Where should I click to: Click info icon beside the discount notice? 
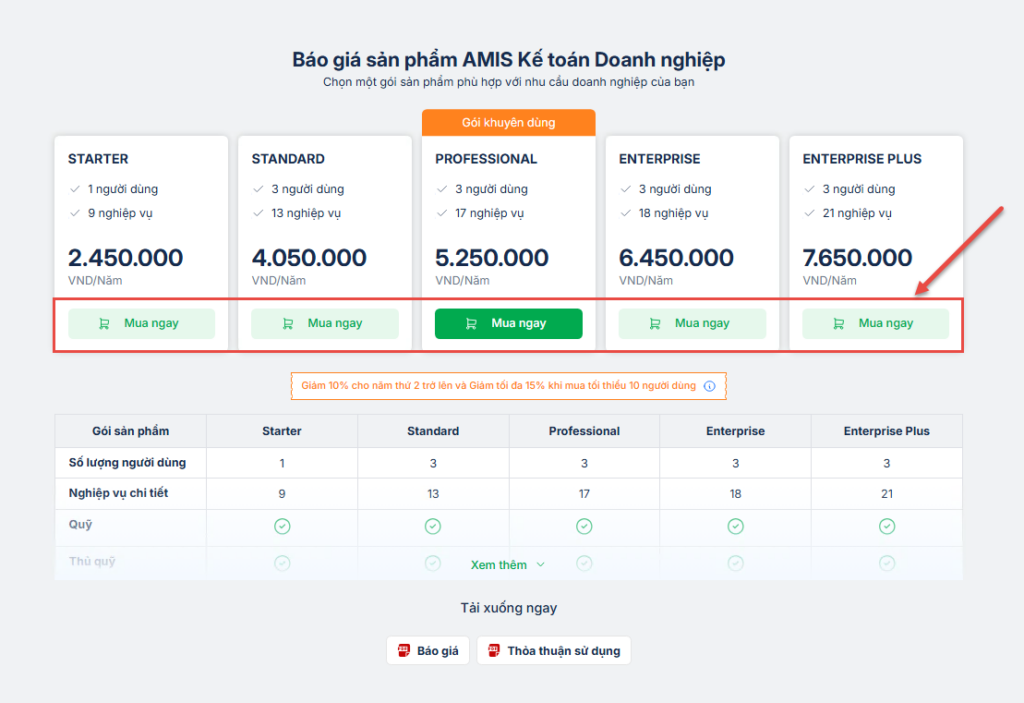(710, 386)
